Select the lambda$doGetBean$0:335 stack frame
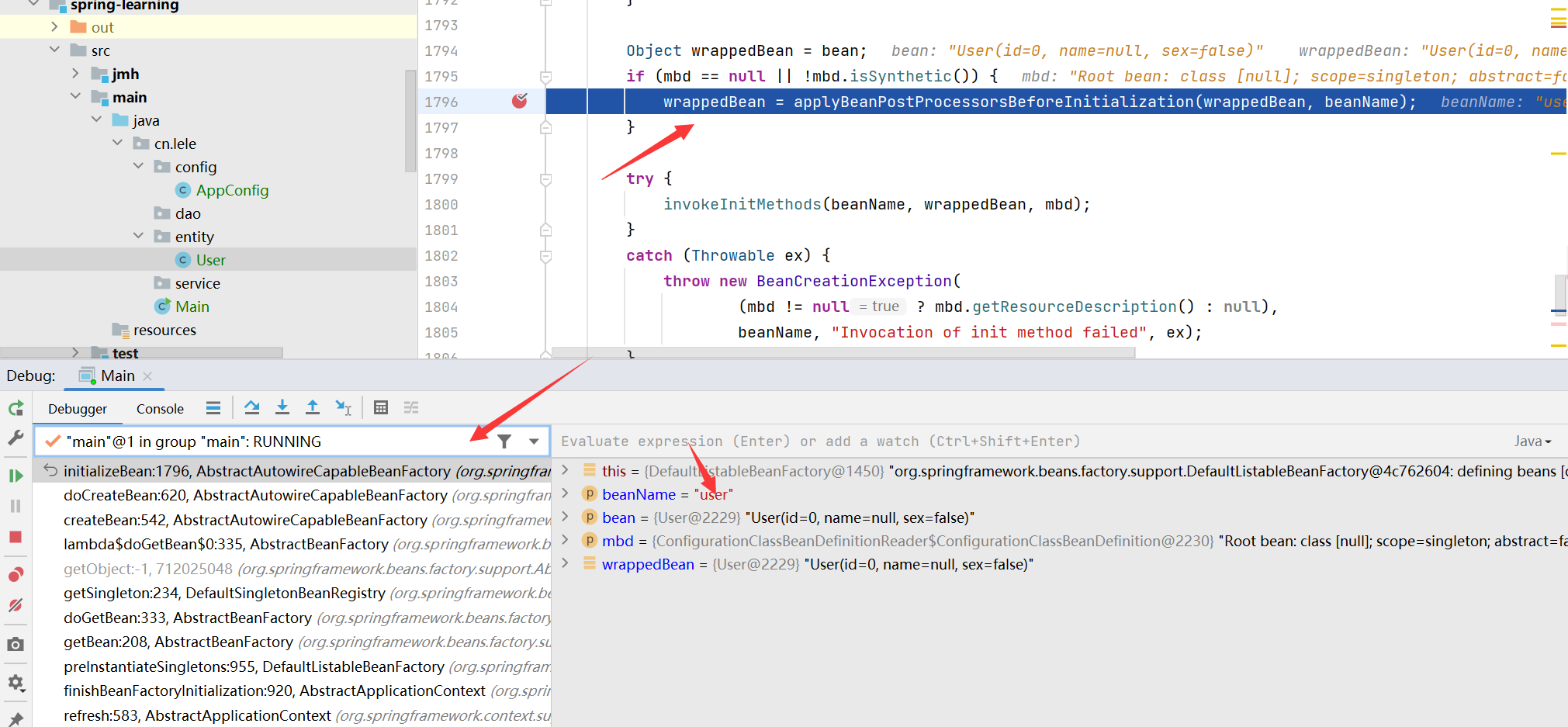 [x=292, y=544]
